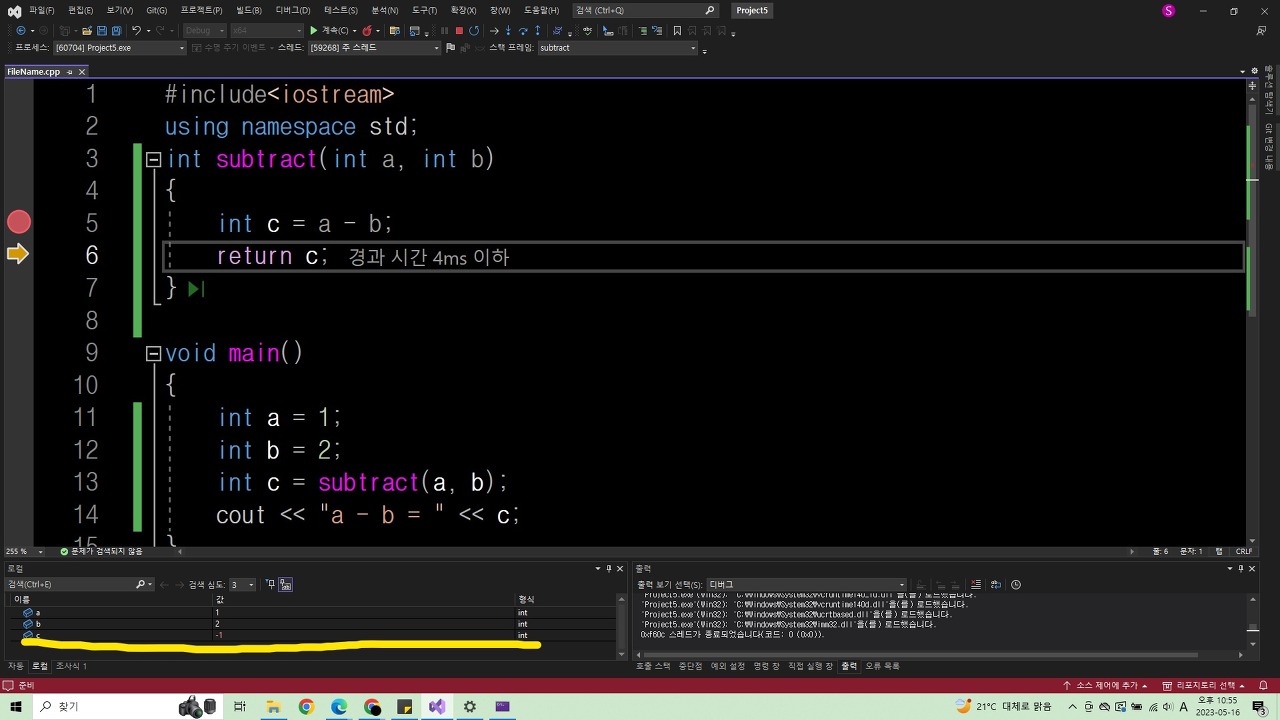Image resolution: width=1280 pixels, height=720 pixels.
Task: Click the search magnifier in the Locals panel
Action: [141, 584]
